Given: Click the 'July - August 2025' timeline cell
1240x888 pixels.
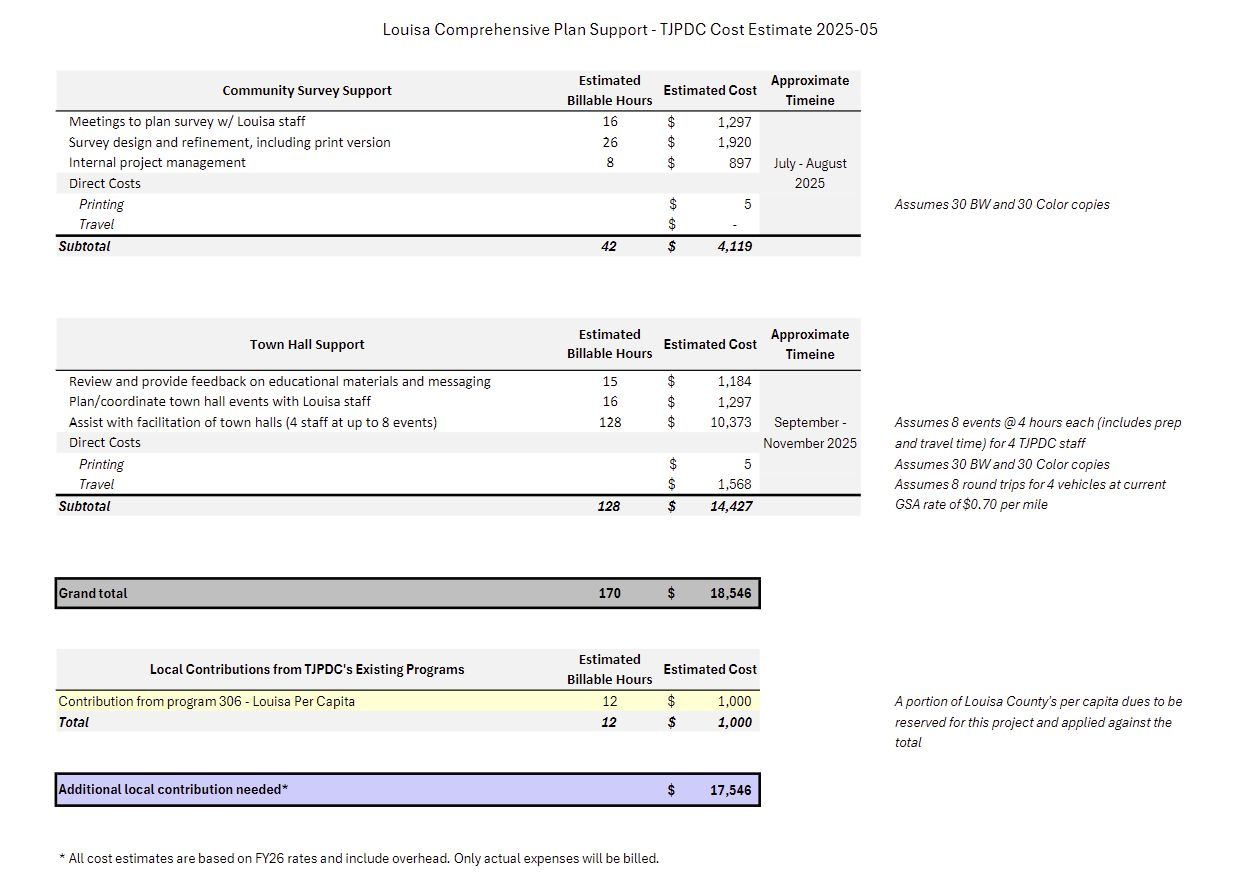Looking at the screenshot, I should pos(810,173).
